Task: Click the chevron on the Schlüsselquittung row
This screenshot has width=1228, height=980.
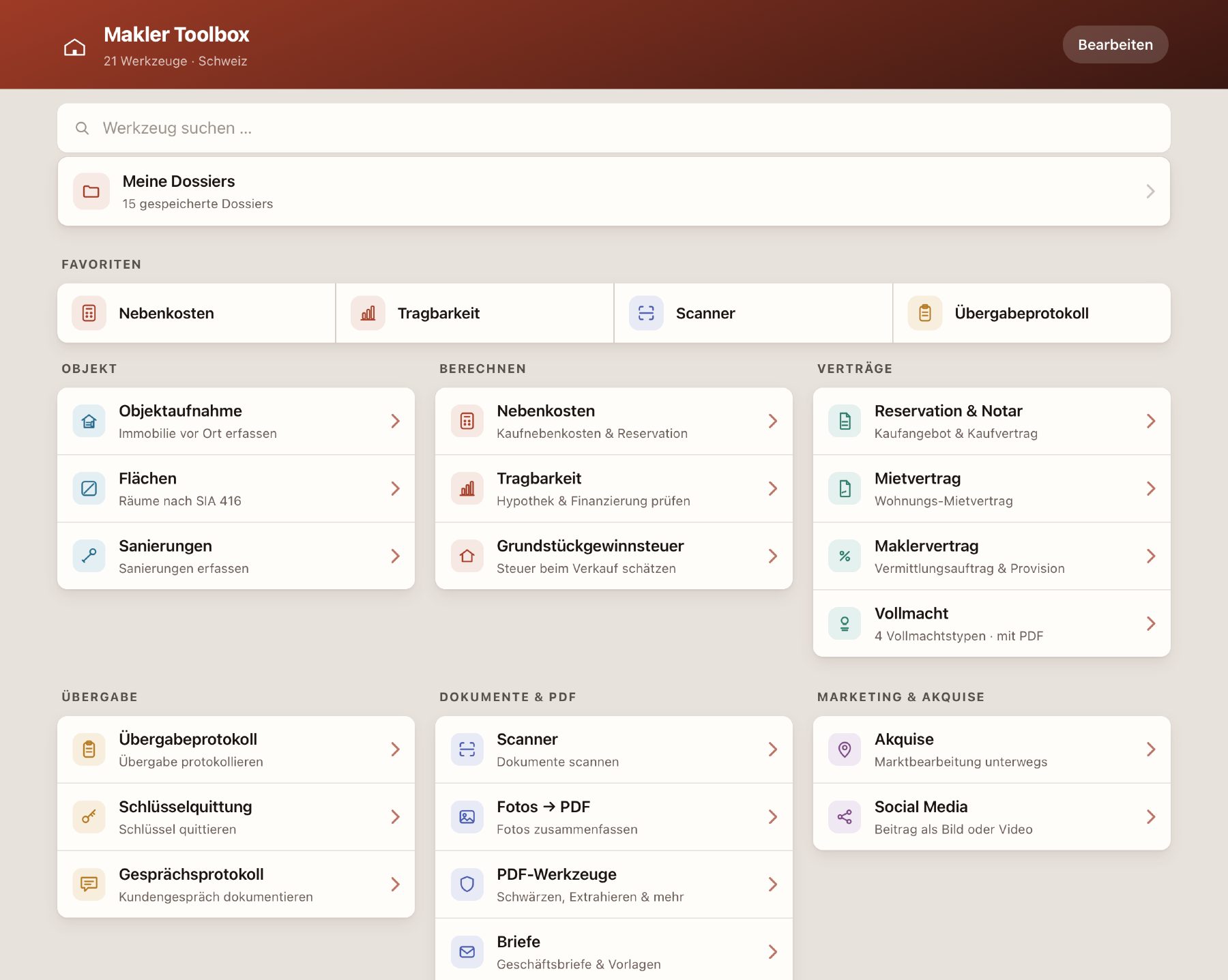Action: tap(395, 817)
